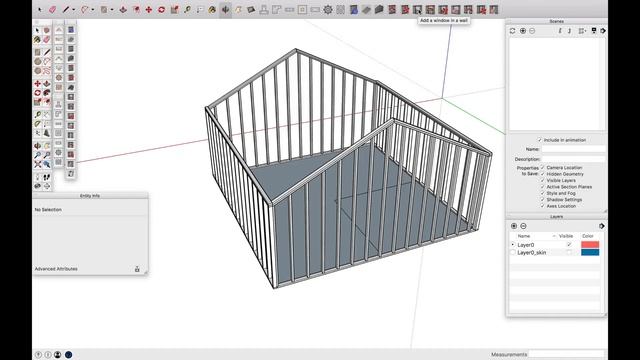Click the Color column header in Layers
Image resolution: width=640 pixels, height=360 pixels.
588,236
